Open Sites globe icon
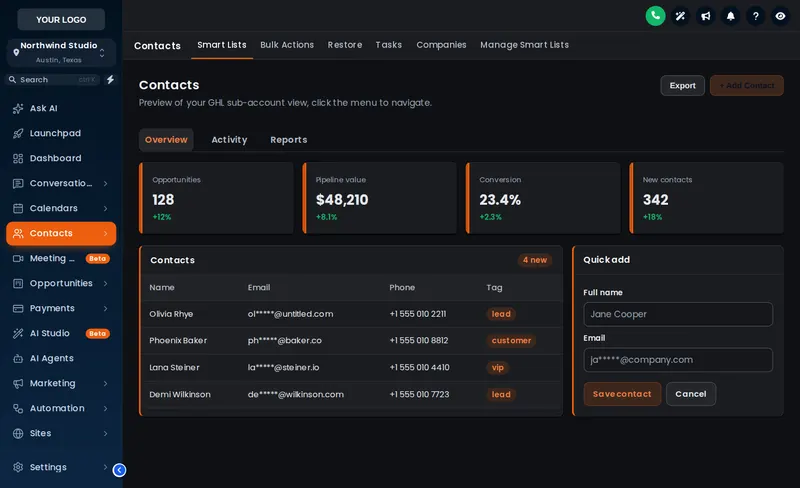Image resolution: width=800 pixels, height=488 pixels. (x=18, y=433)
